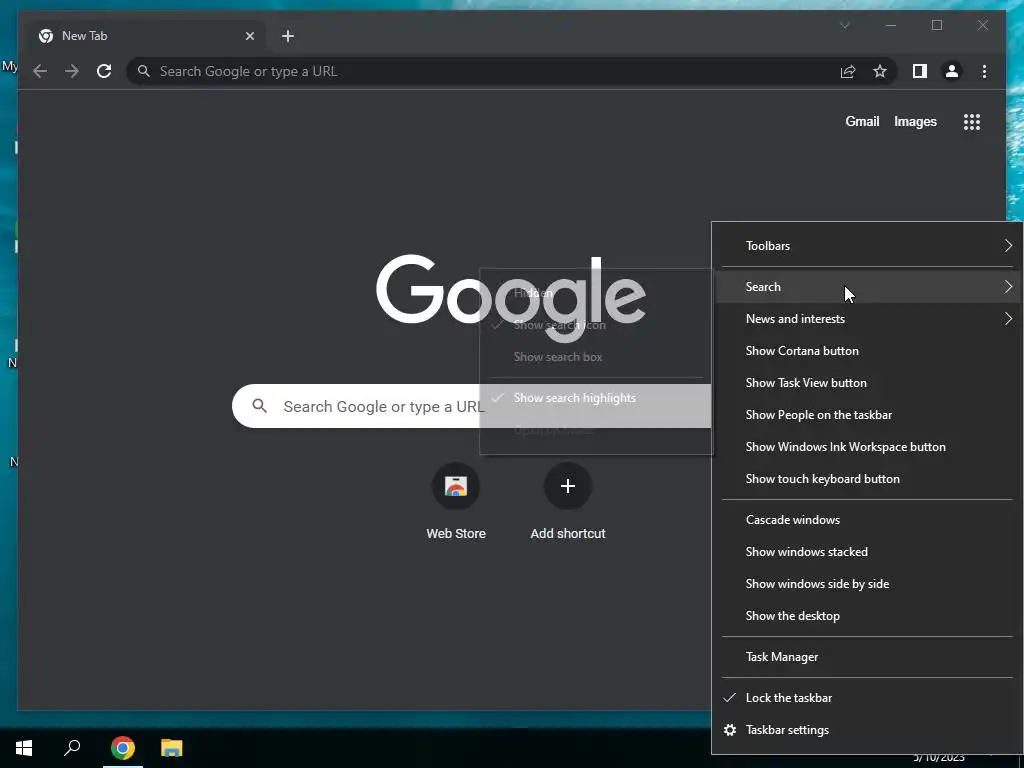Open Chrome side panel icon
Image resolution: width=1024 pixels, height=768 pixels.
(920, 71)
